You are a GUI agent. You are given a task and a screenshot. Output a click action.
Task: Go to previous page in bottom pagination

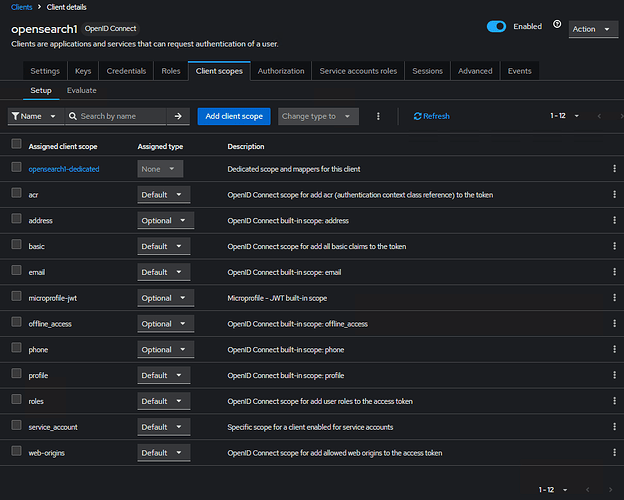(x=588, y=490)
